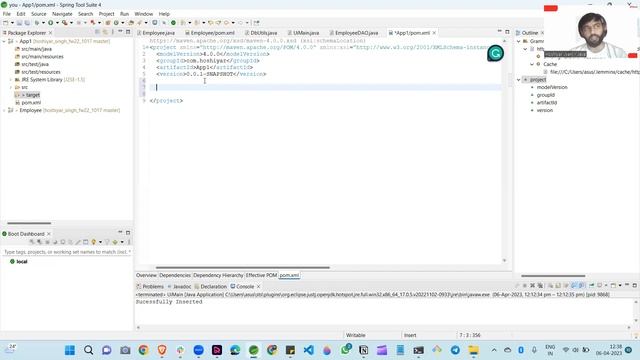Viewport: 640px width, 360px height.
Task: Open the Overview tab of POM editor
Action: coord(146,275)
